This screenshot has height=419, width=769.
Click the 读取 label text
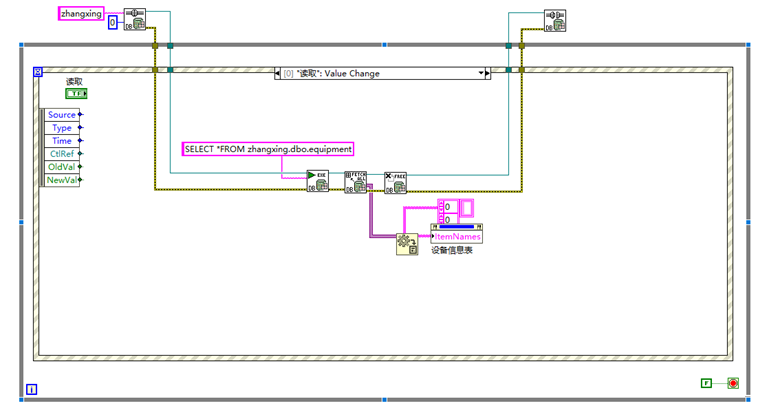point(75,81)
